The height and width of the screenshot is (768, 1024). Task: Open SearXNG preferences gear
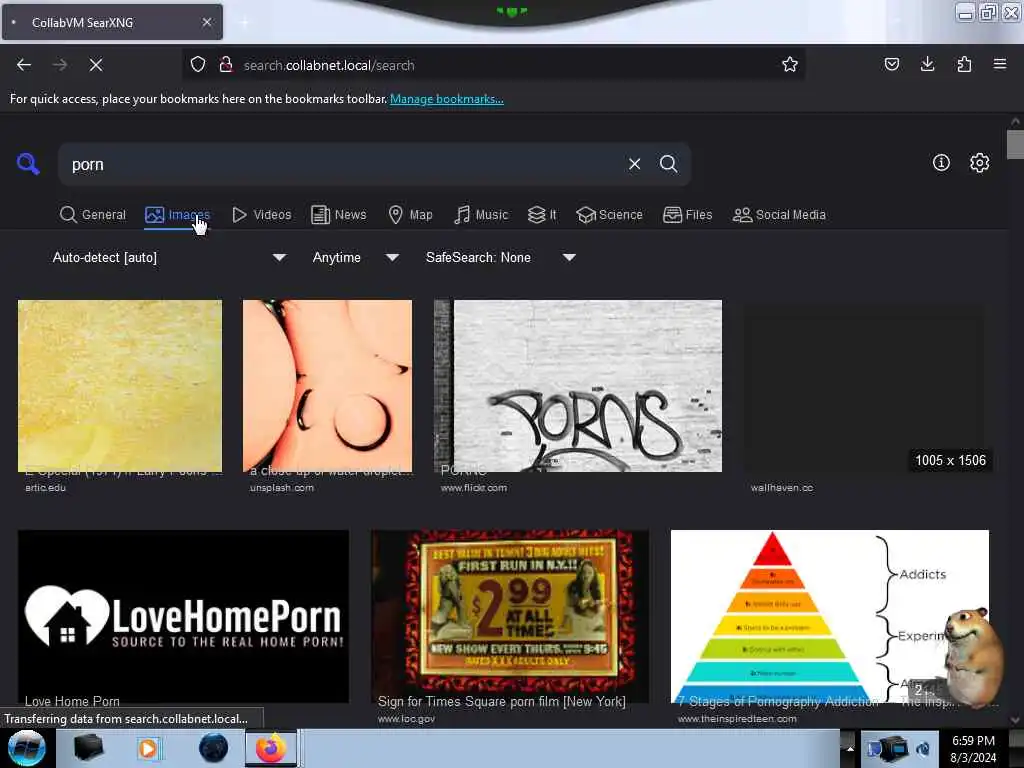pyautogui.click(x=979, y=163)
